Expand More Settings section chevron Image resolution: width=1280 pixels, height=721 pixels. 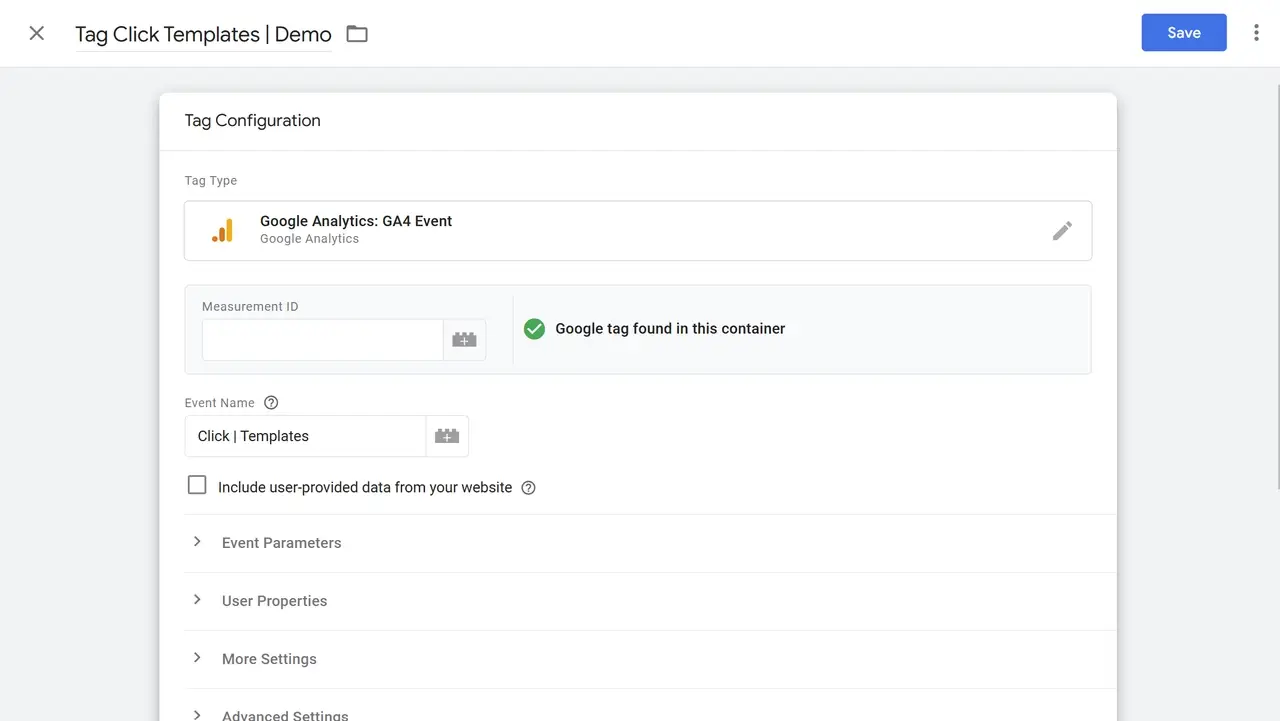tap(197, 658)
